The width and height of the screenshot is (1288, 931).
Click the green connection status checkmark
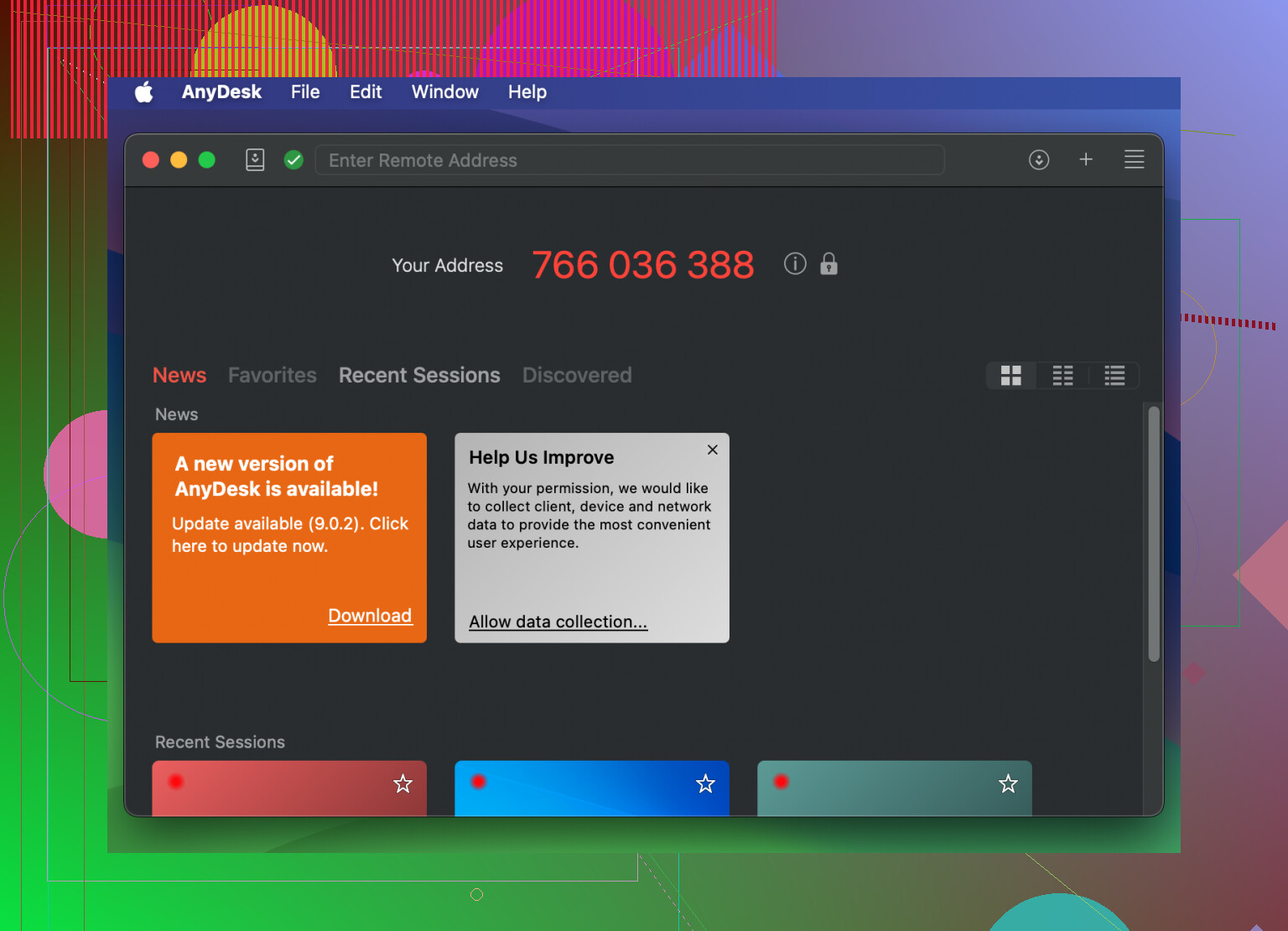[293, 159]
